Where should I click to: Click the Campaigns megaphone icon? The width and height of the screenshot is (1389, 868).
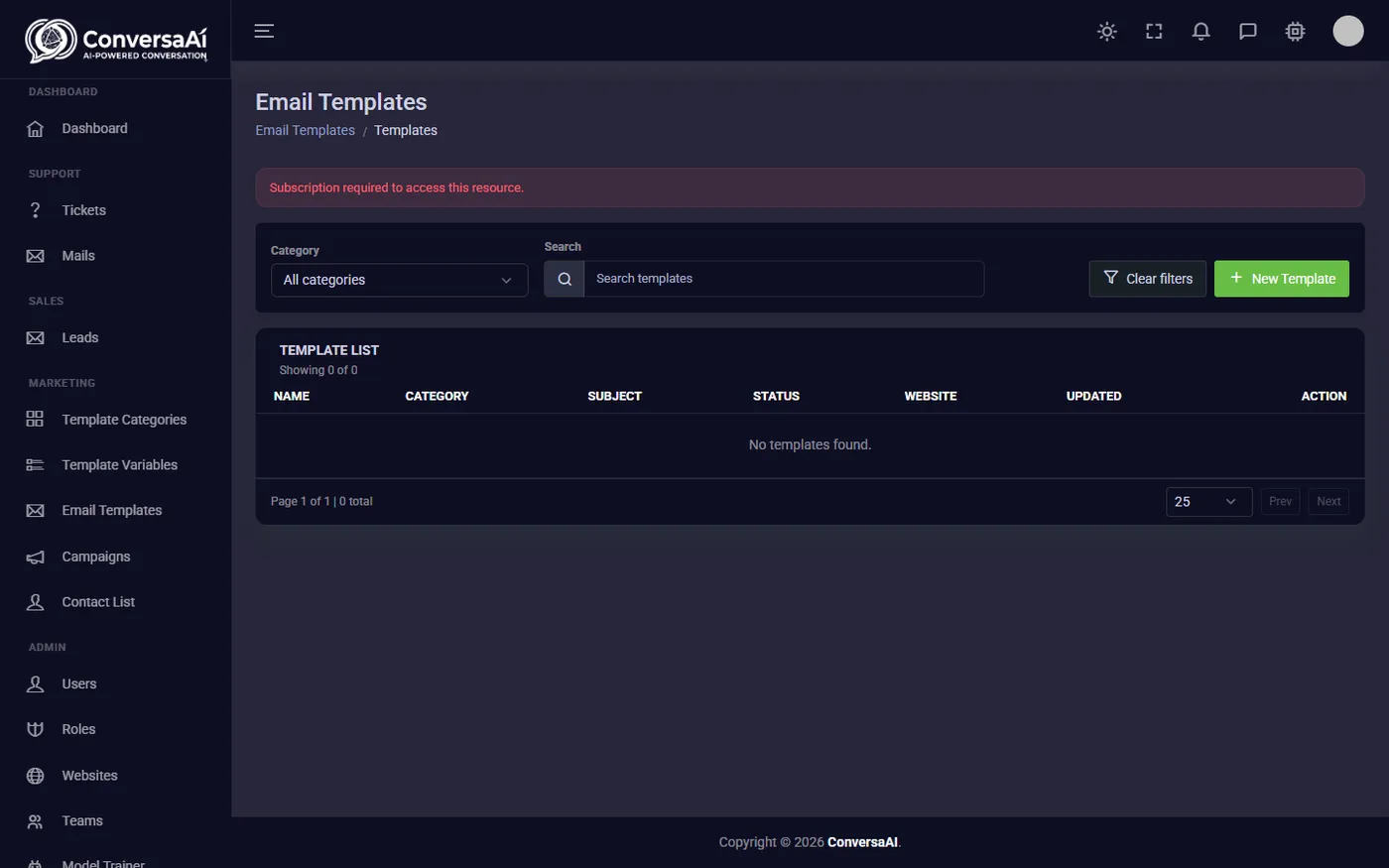tap(35, 558)
